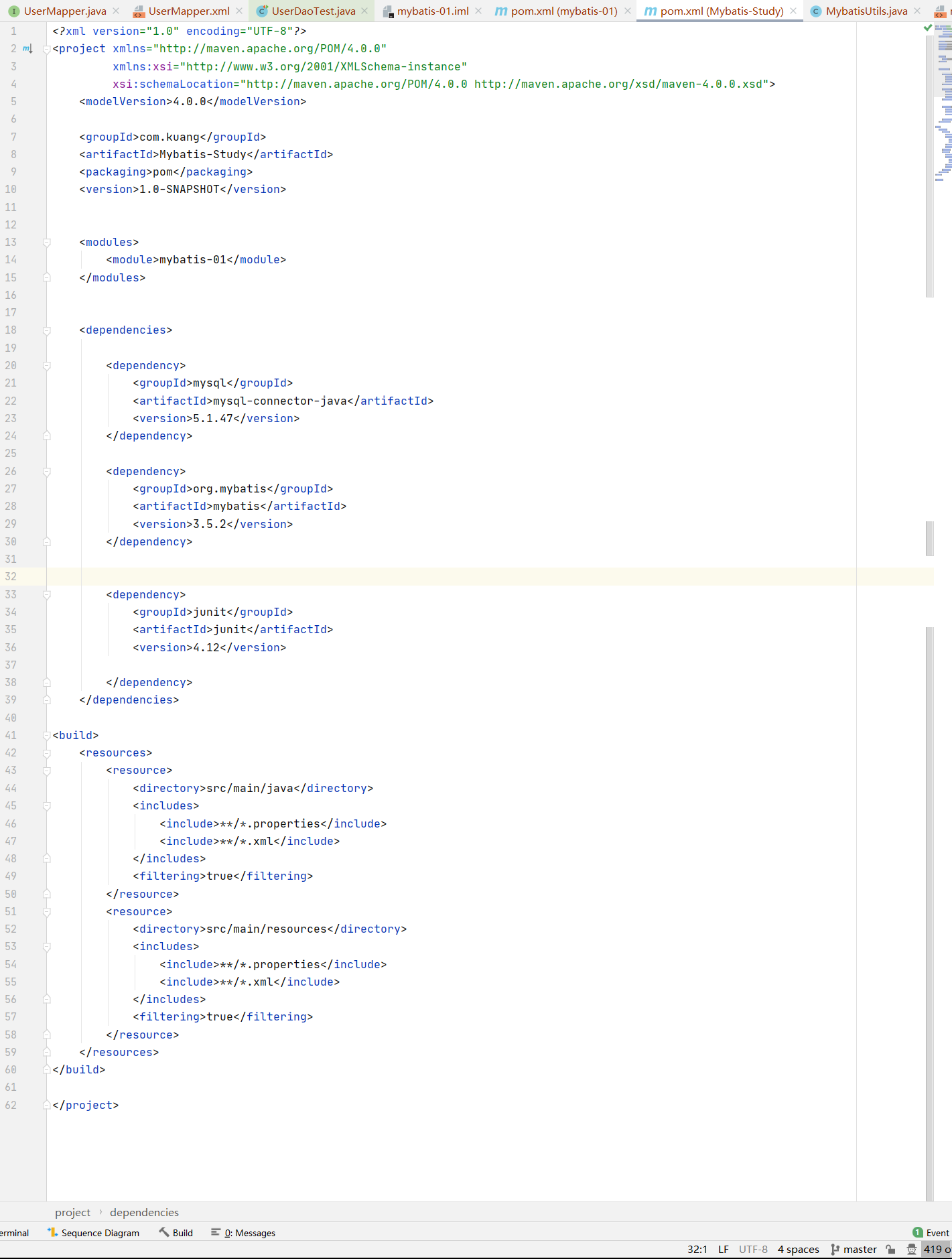Click the inspector hat icon in status bar
Viewport: 952px width, 1259px height.
point(912,1250)
